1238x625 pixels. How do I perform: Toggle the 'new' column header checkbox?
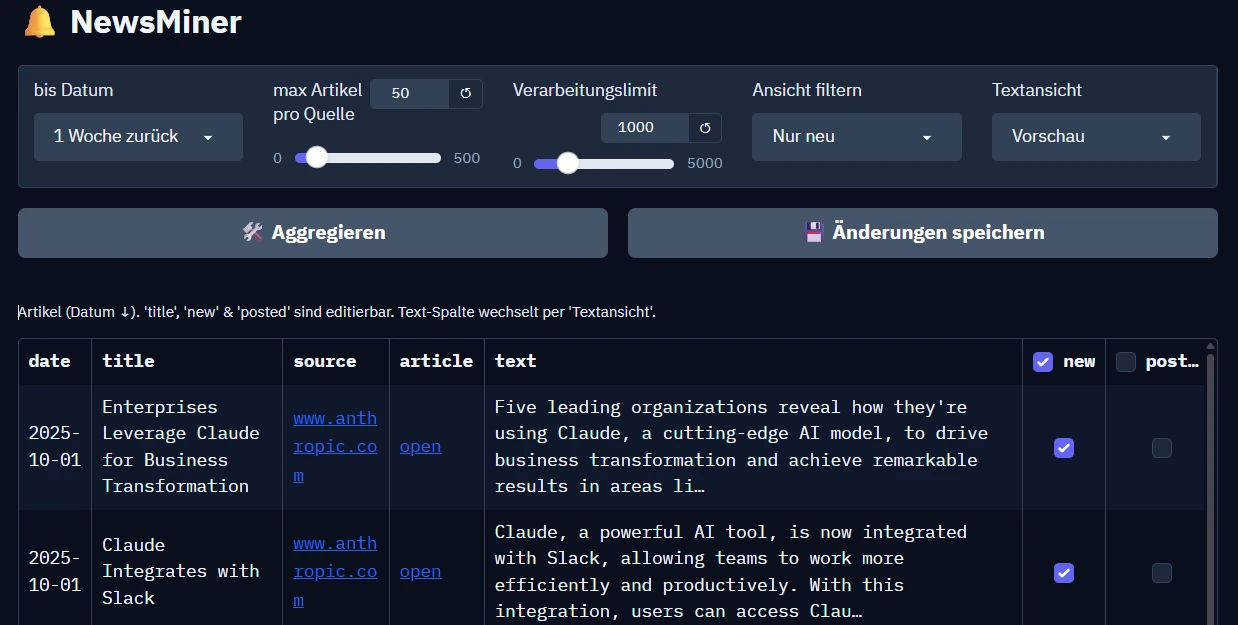point(1043,362)
